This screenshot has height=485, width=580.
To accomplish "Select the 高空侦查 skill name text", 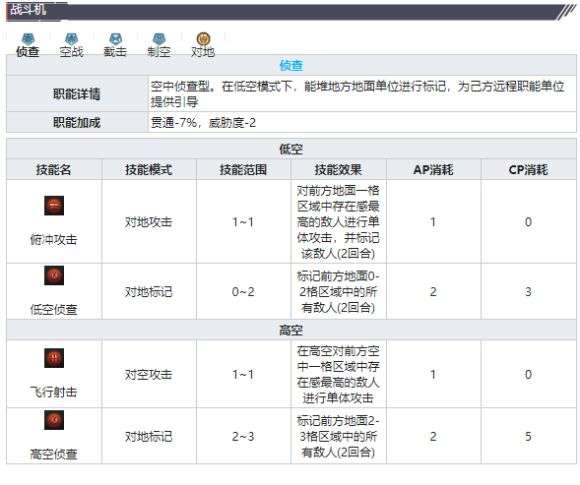I will click(54, 454).
